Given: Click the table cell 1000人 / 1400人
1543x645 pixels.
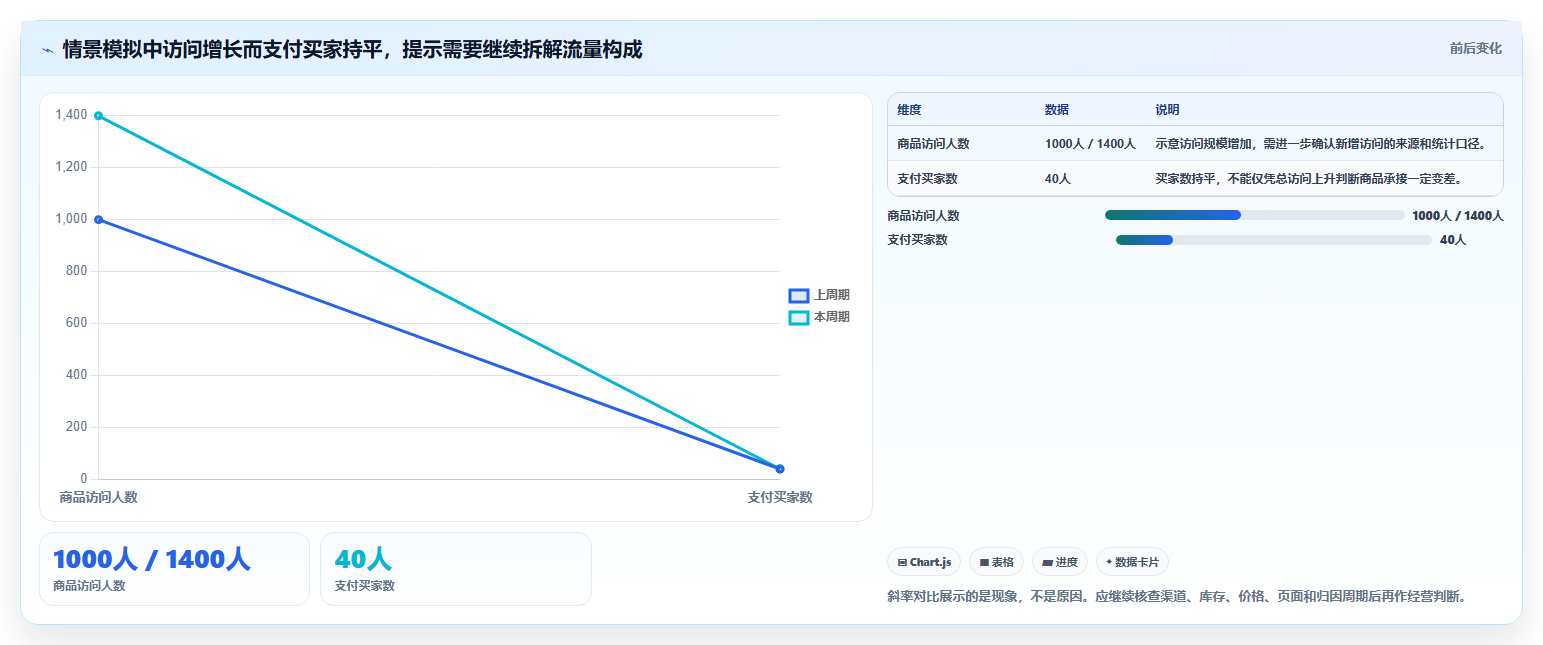Looking at the screenshot, I should pos(1090,144).
